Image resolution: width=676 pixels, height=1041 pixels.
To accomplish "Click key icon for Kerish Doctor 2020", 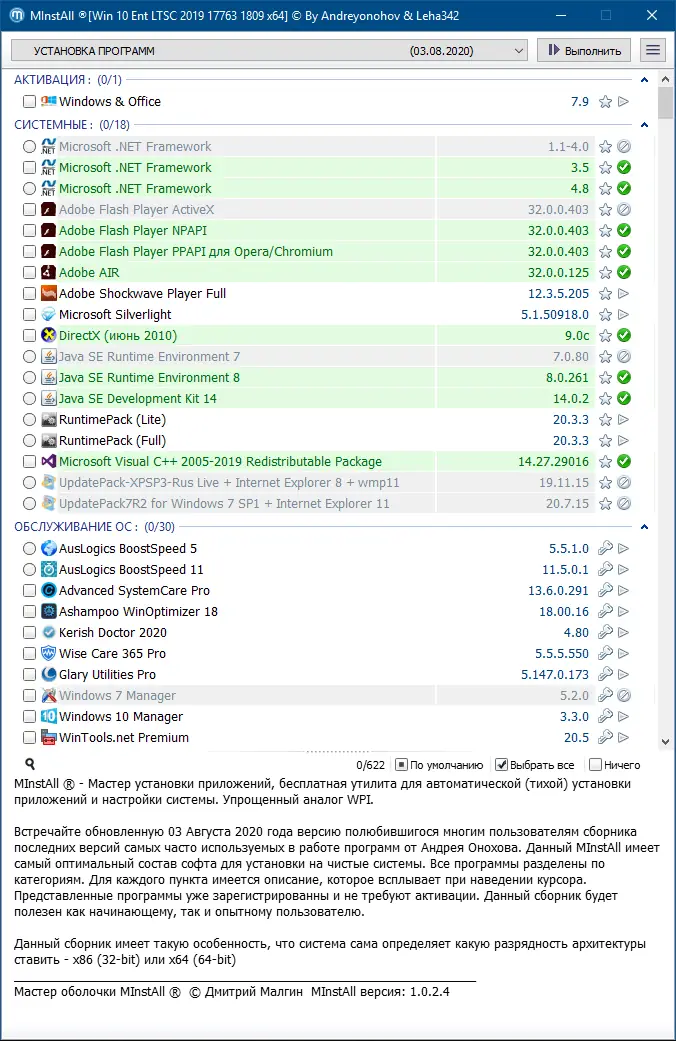I will (x=605, y=633).
